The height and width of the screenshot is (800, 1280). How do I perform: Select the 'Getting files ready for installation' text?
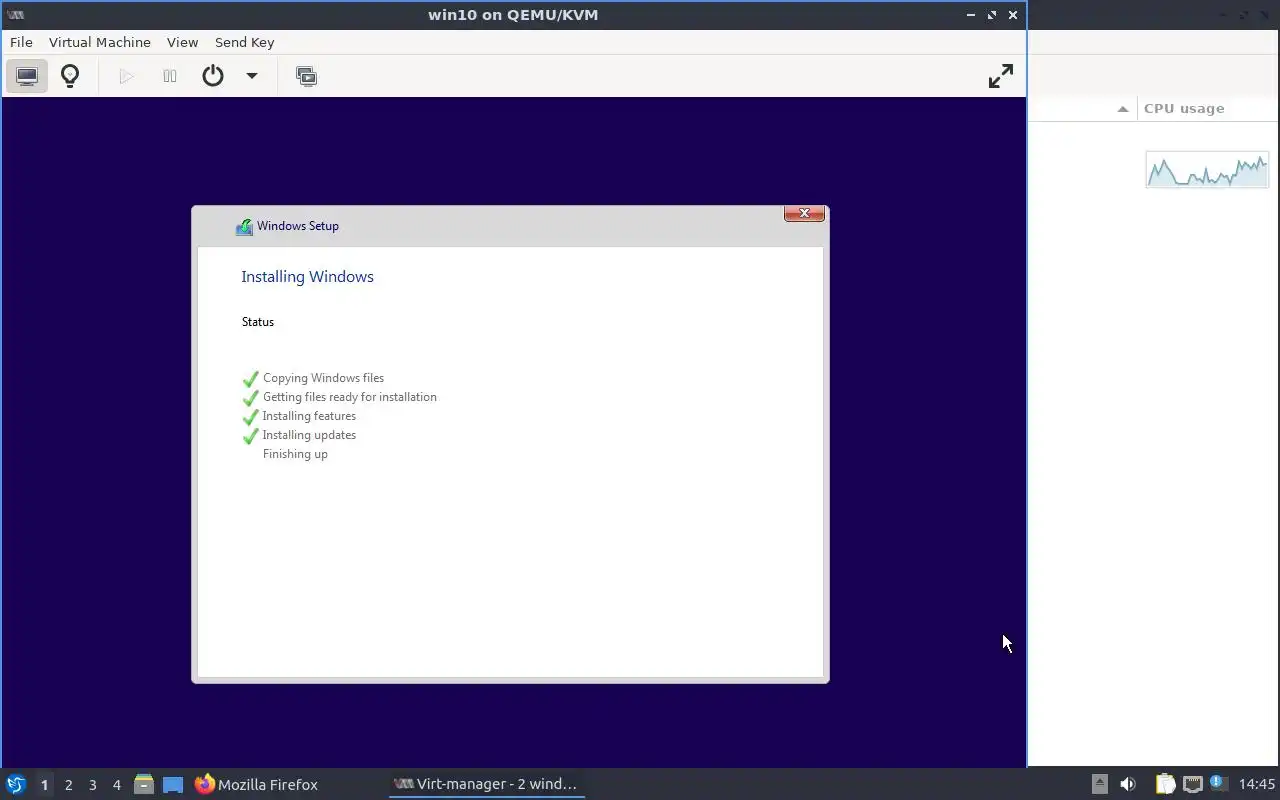(350, 397)
